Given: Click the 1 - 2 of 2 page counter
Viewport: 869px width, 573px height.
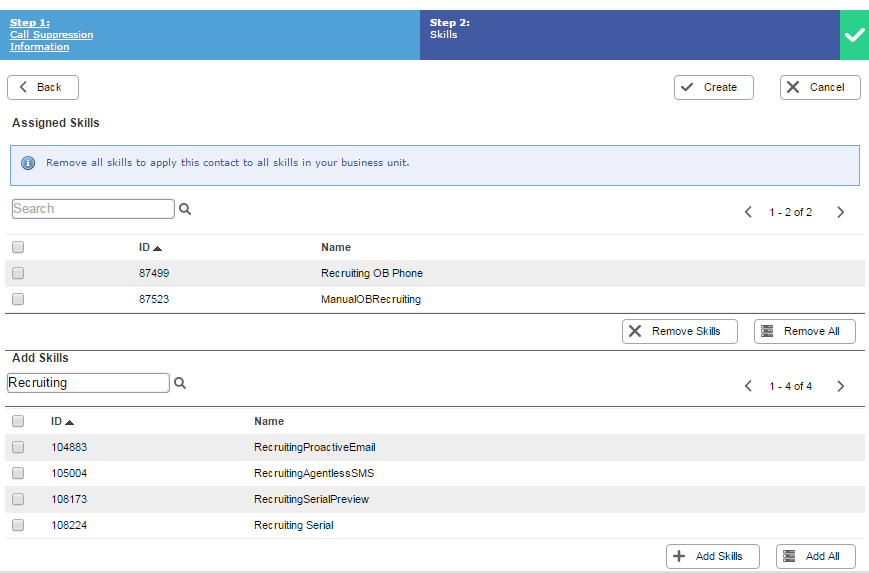Looking at the screenshot, I should (790, 212).
